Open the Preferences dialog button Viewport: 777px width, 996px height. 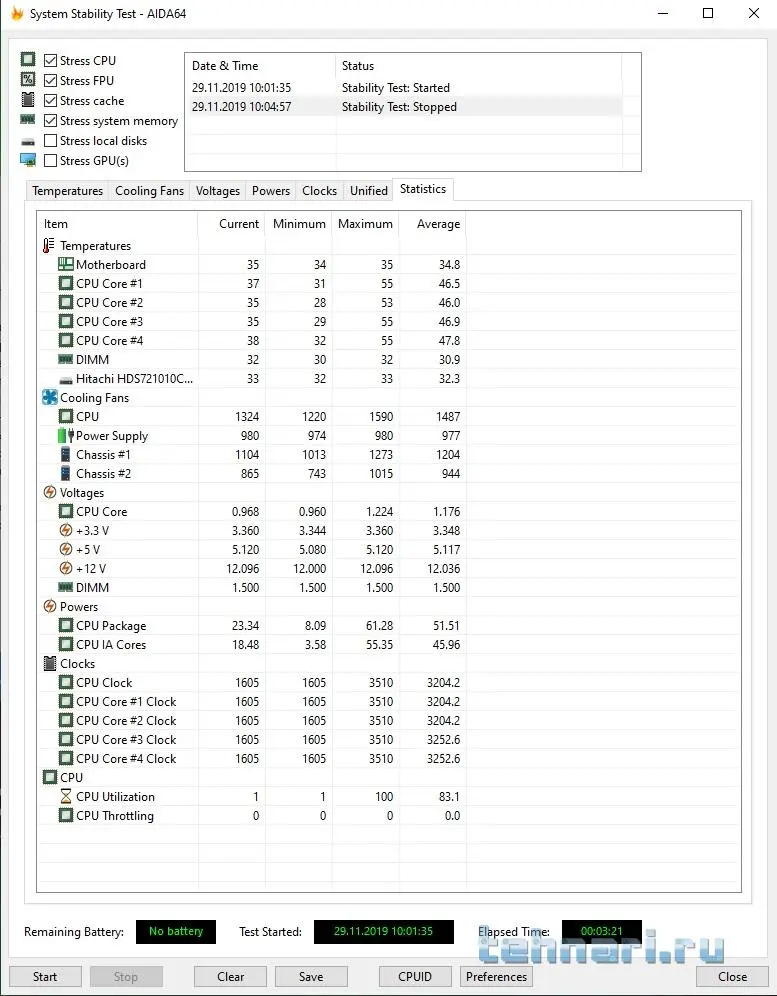(x=496, y=977)
